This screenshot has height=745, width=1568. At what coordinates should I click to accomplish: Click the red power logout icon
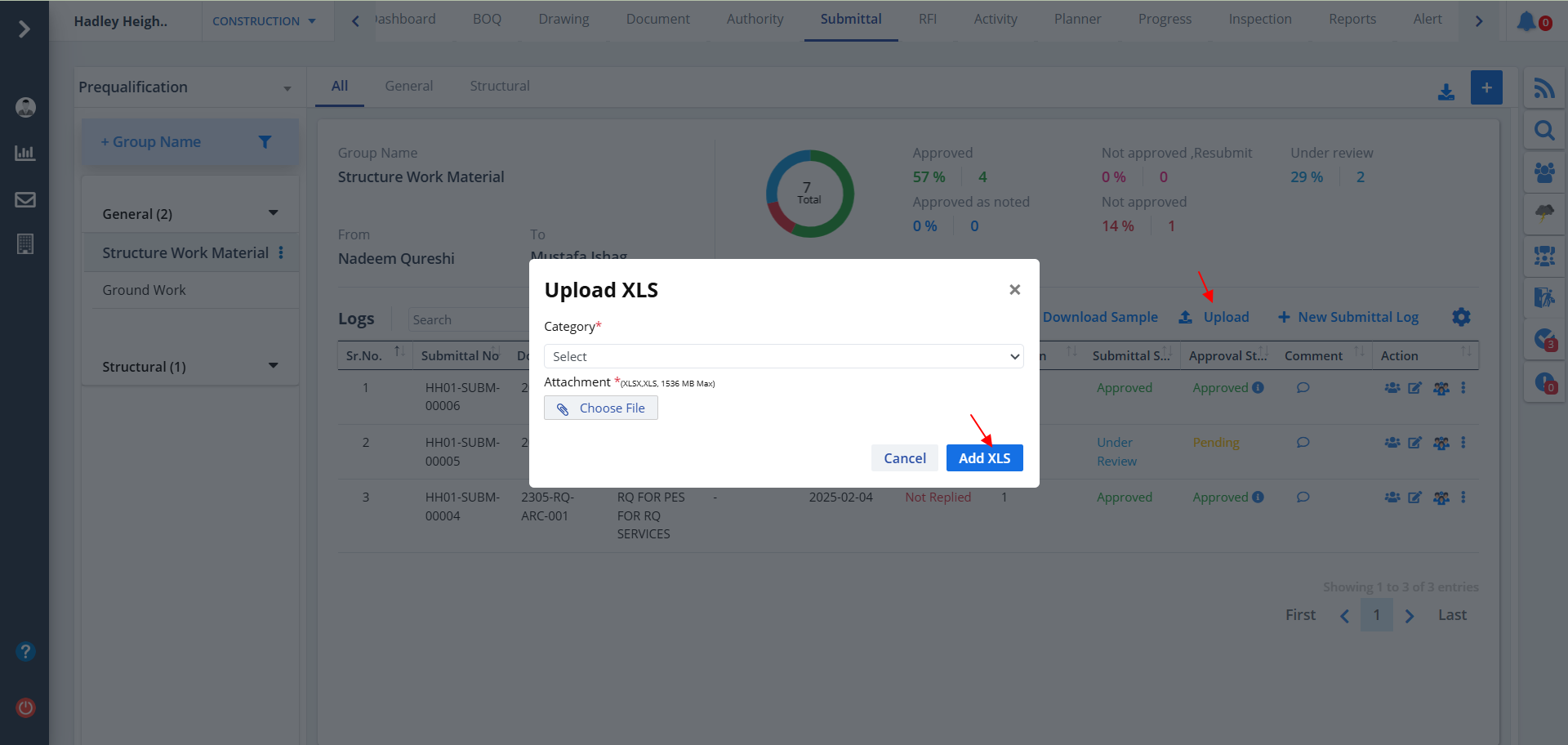pyautogui.click(x=25, y=707)
